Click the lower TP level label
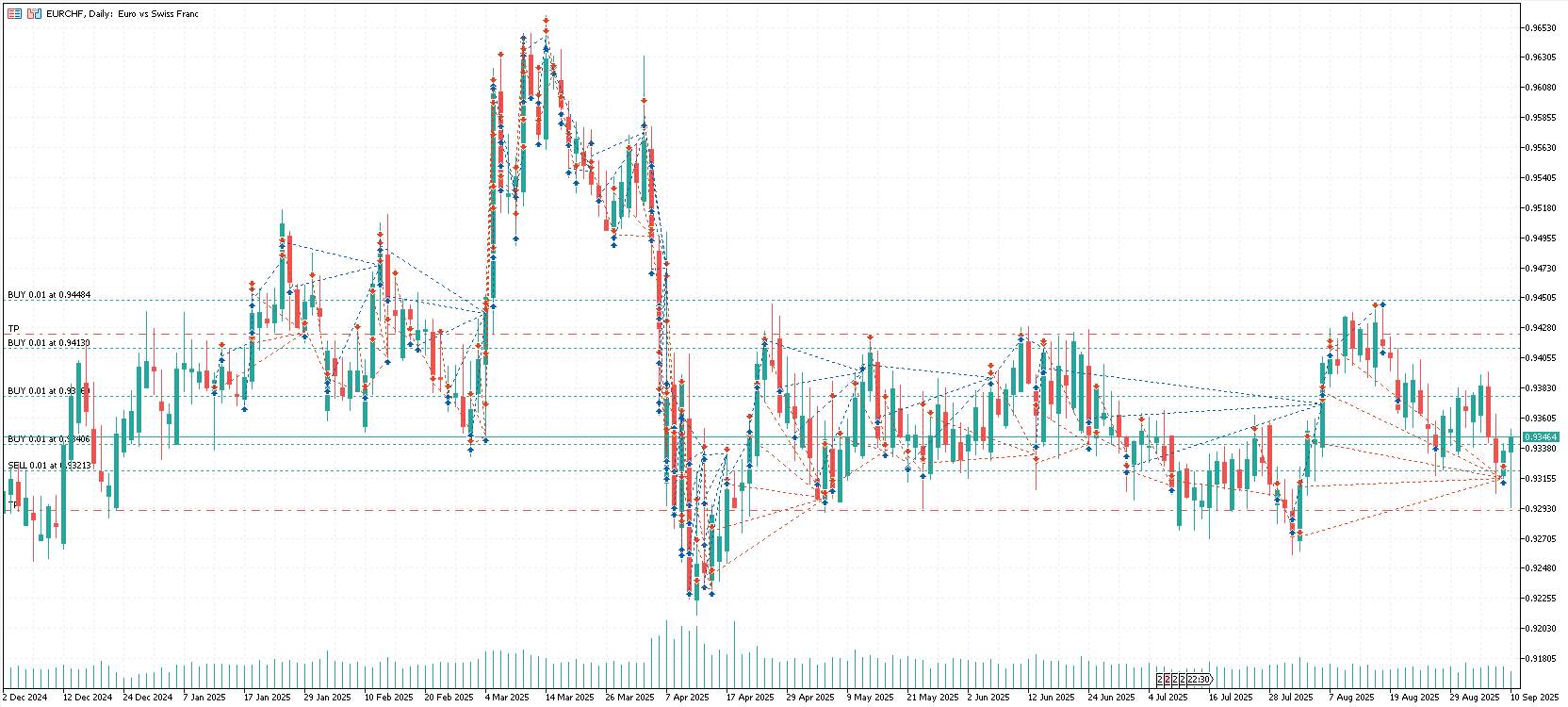 tap(12, 505)
